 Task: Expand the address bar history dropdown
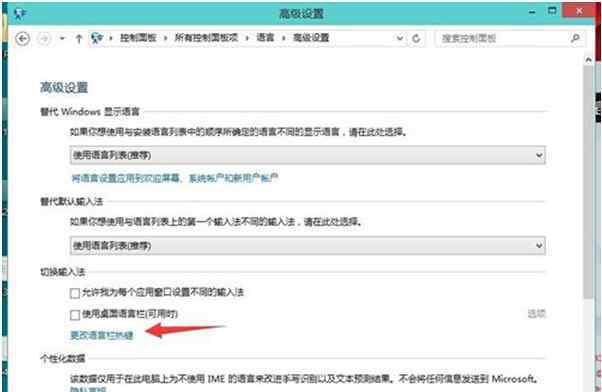pos(400,38)
